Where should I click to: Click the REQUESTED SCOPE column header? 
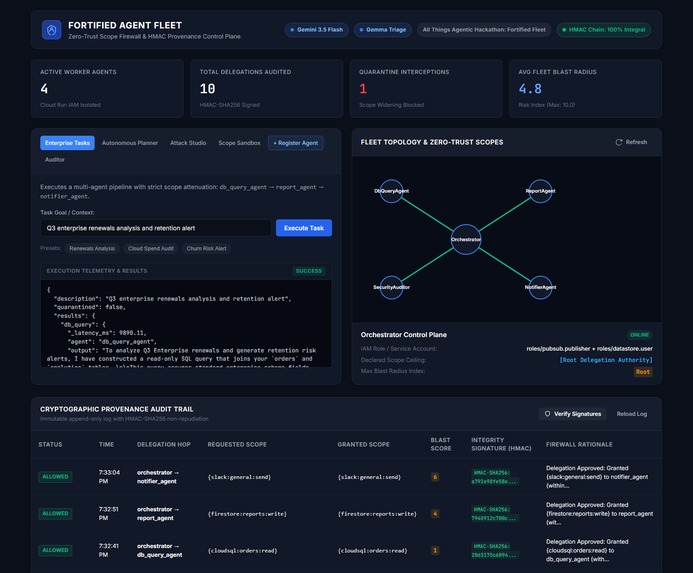pyautogui.click(x=237, y=444)
